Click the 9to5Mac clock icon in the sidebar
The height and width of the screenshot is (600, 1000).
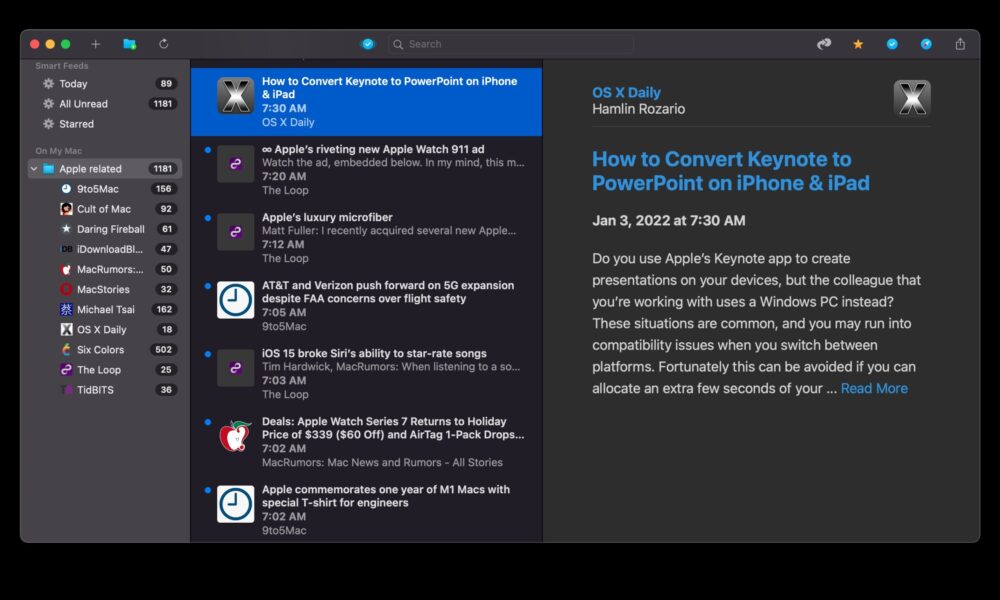point(66,189)
